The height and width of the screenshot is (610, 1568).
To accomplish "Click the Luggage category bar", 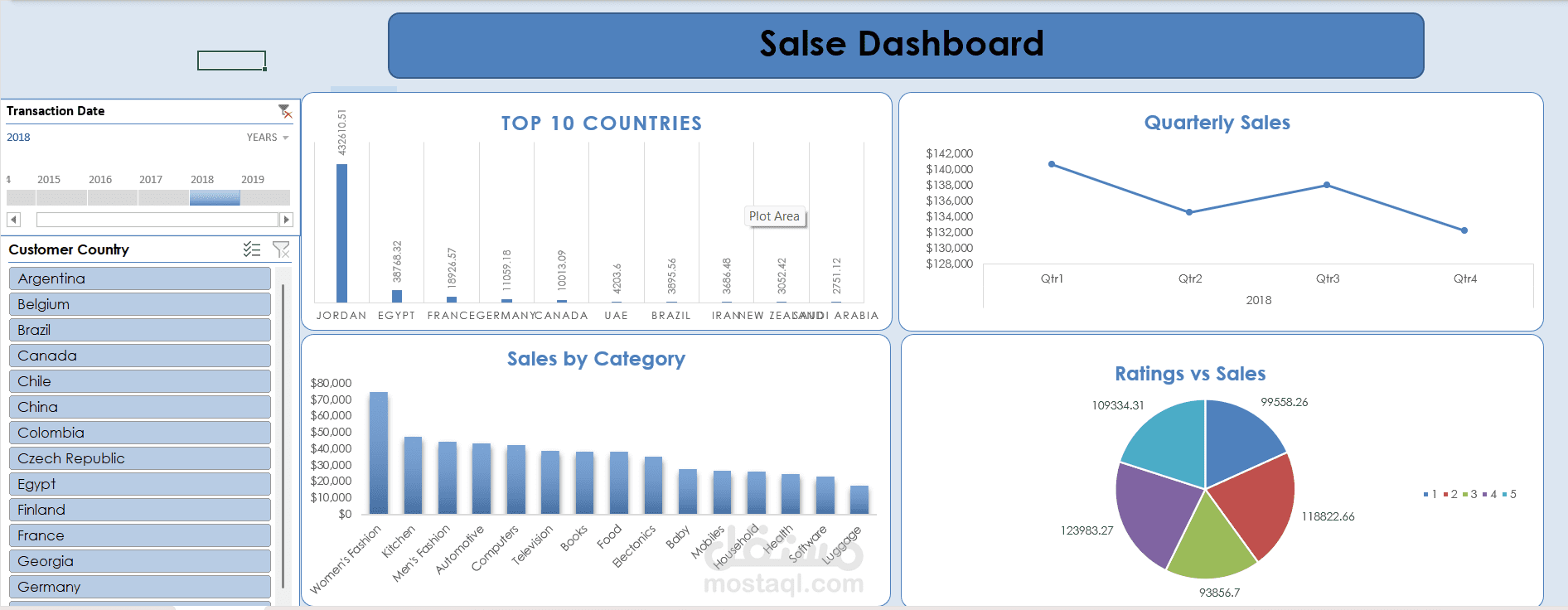I will pyautogui.click(x=859, y=500).
